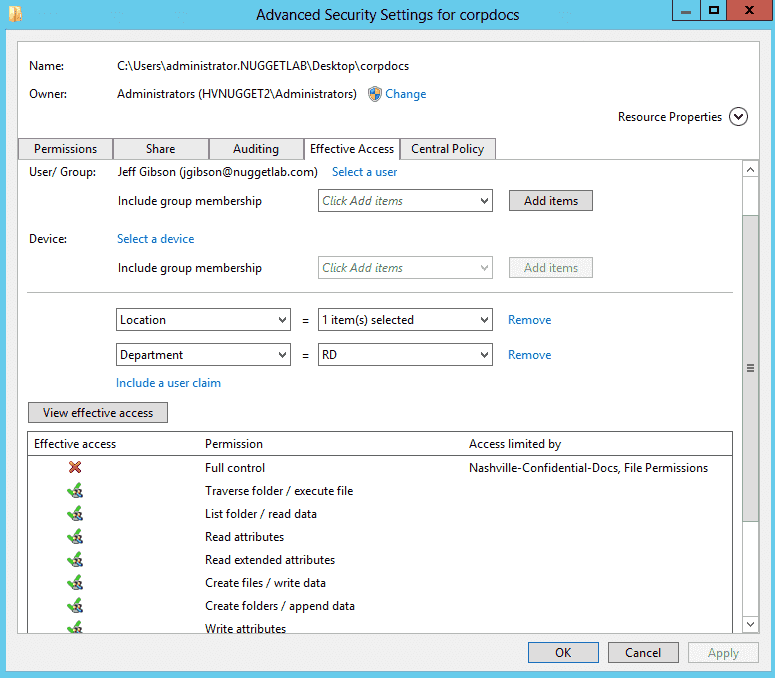Click the allowed icon for Write attributes
Screen dimensions: 775x678
(75, 627)
